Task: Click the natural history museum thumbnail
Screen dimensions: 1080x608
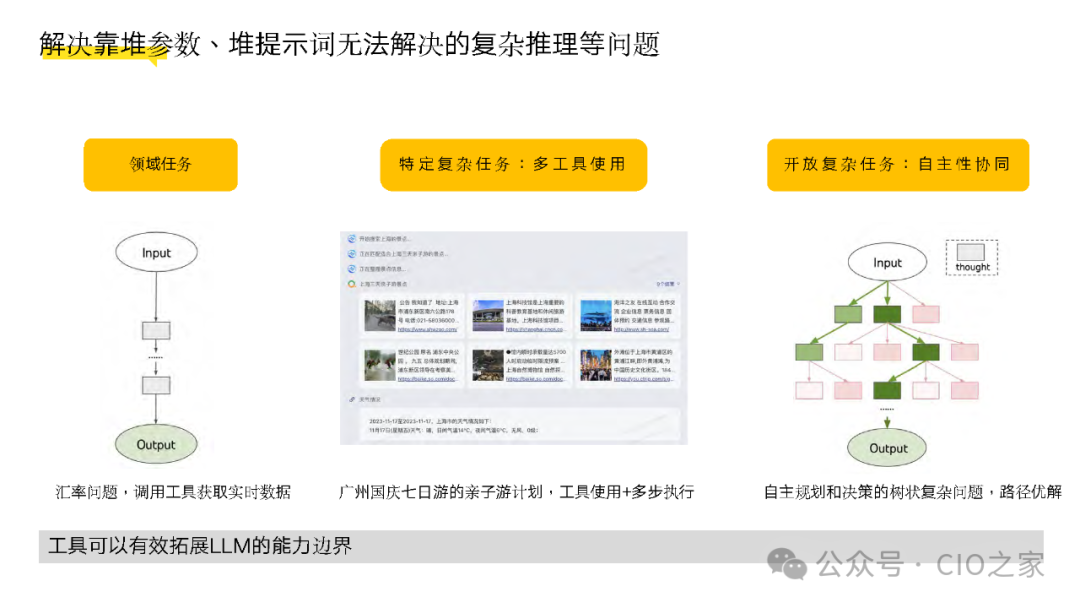Action: (488, 366)
